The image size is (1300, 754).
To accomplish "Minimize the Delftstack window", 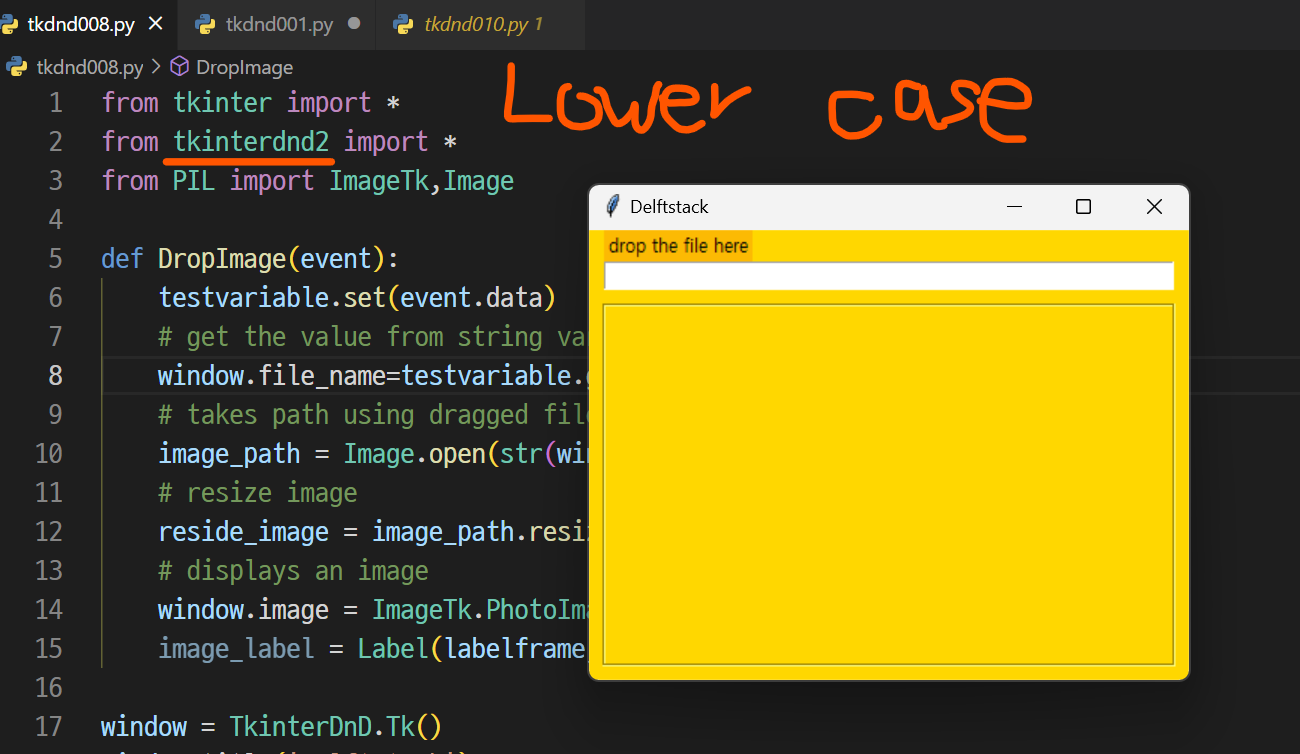I will (x=1015, y=207).
